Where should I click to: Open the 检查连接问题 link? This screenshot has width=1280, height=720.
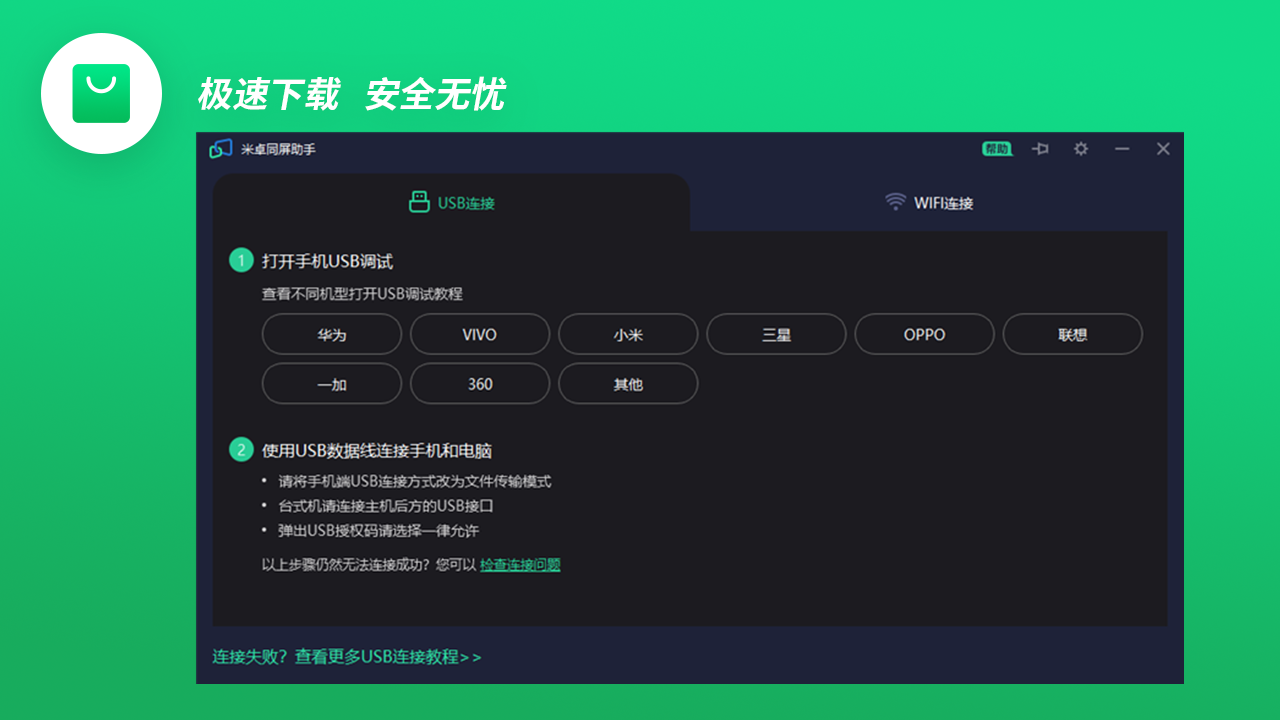coord(521,565)
